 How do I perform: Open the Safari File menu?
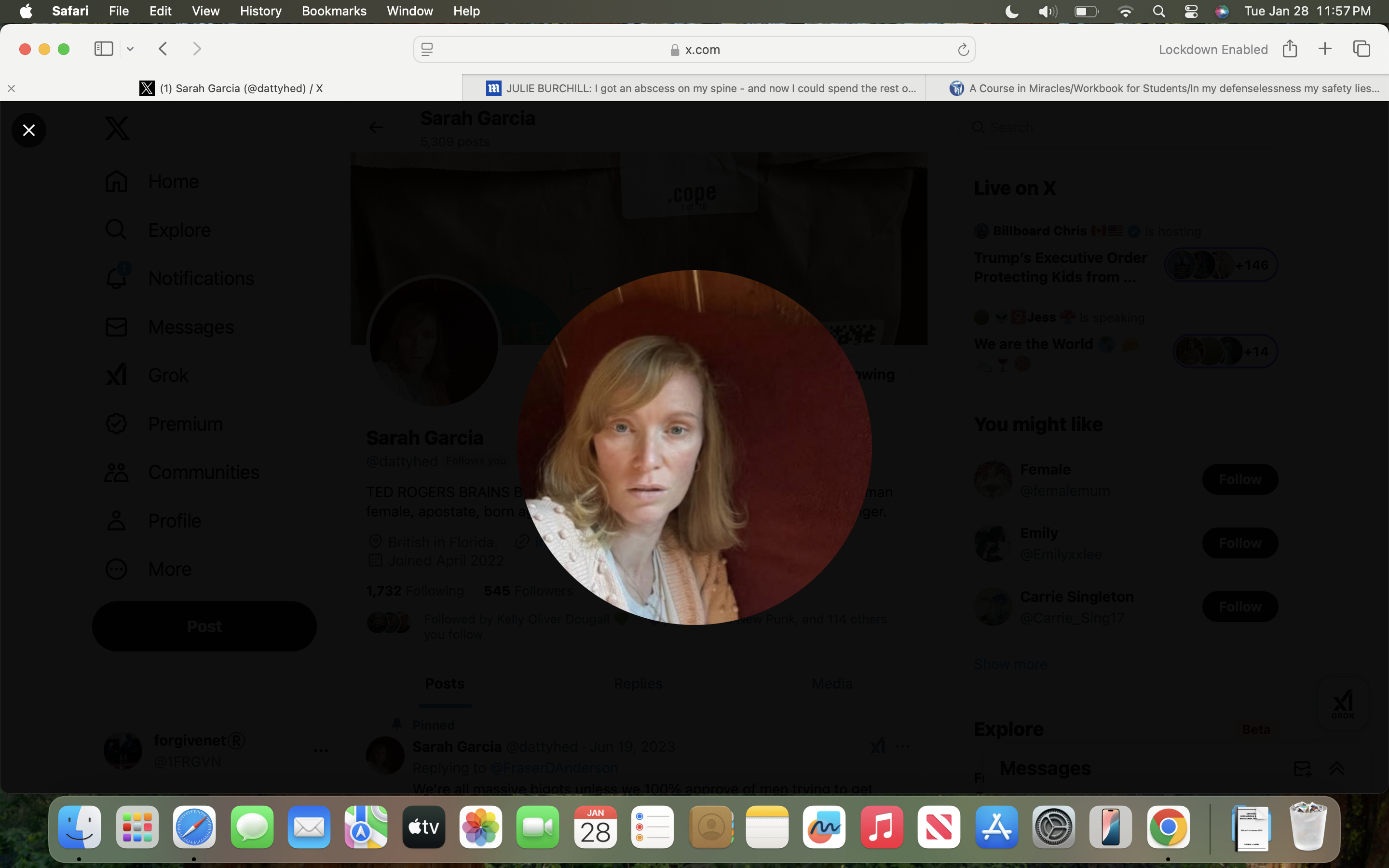[119, 12]
